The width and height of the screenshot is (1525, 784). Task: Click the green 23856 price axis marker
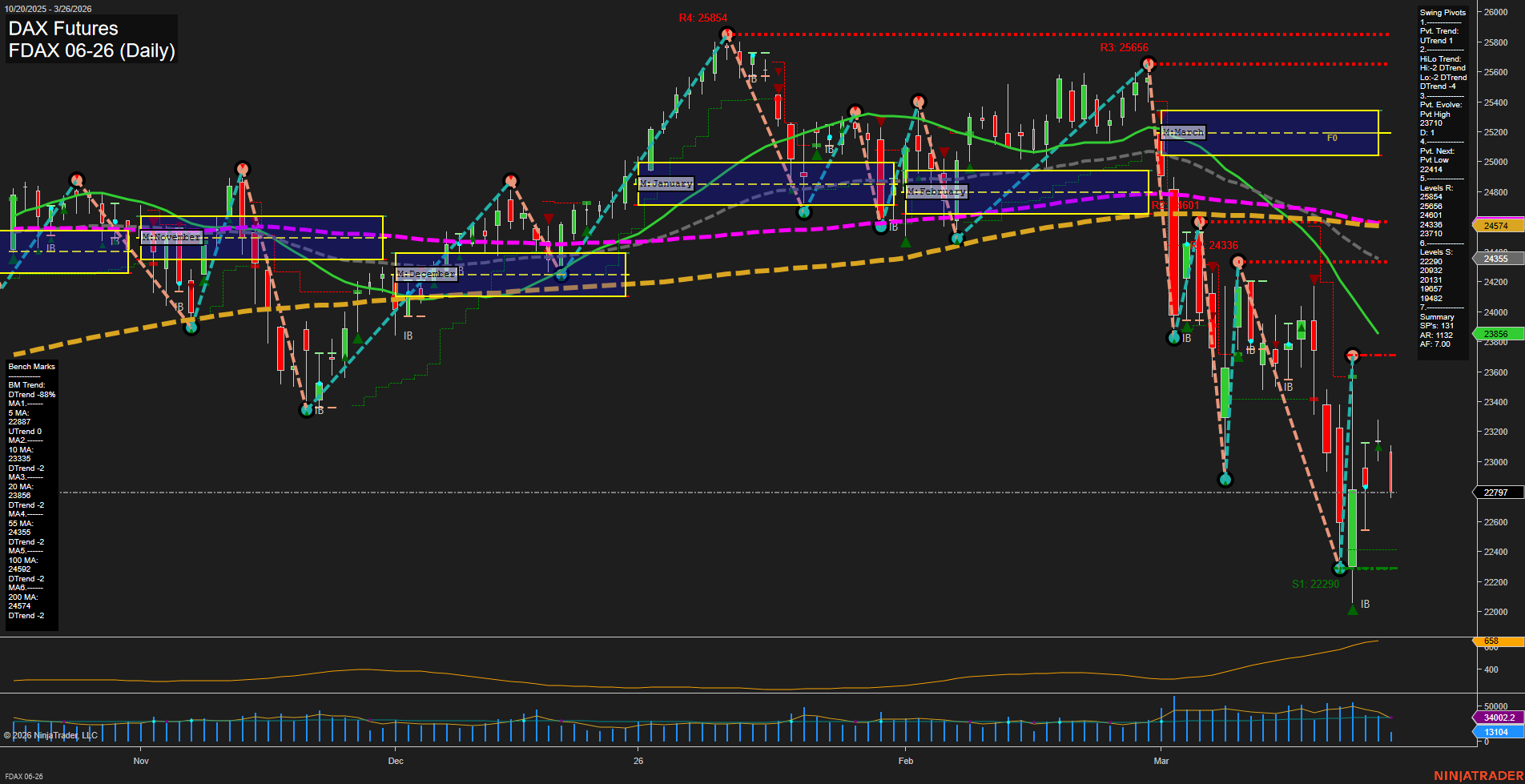point(1498,334)
